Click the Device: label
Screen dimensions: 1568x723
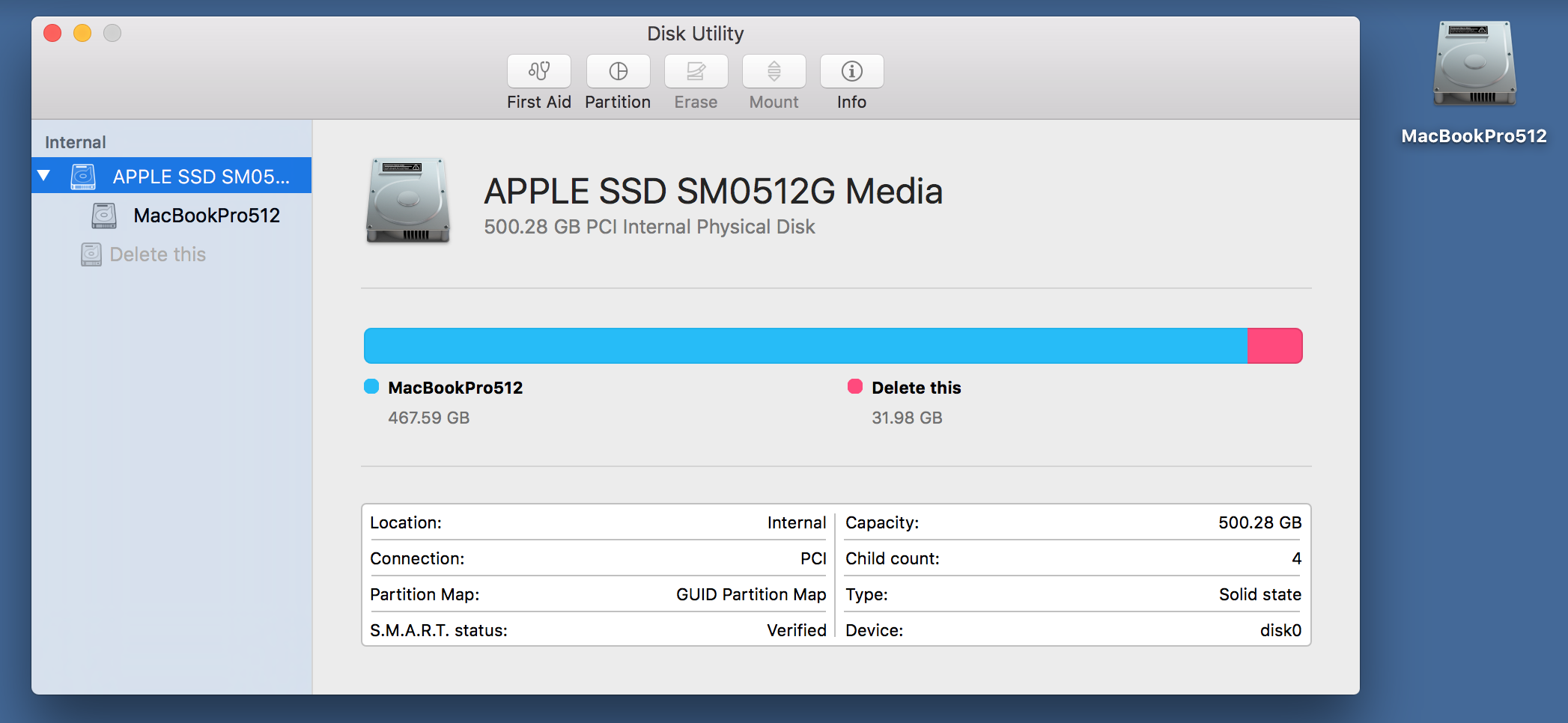[x=875, y=630]
